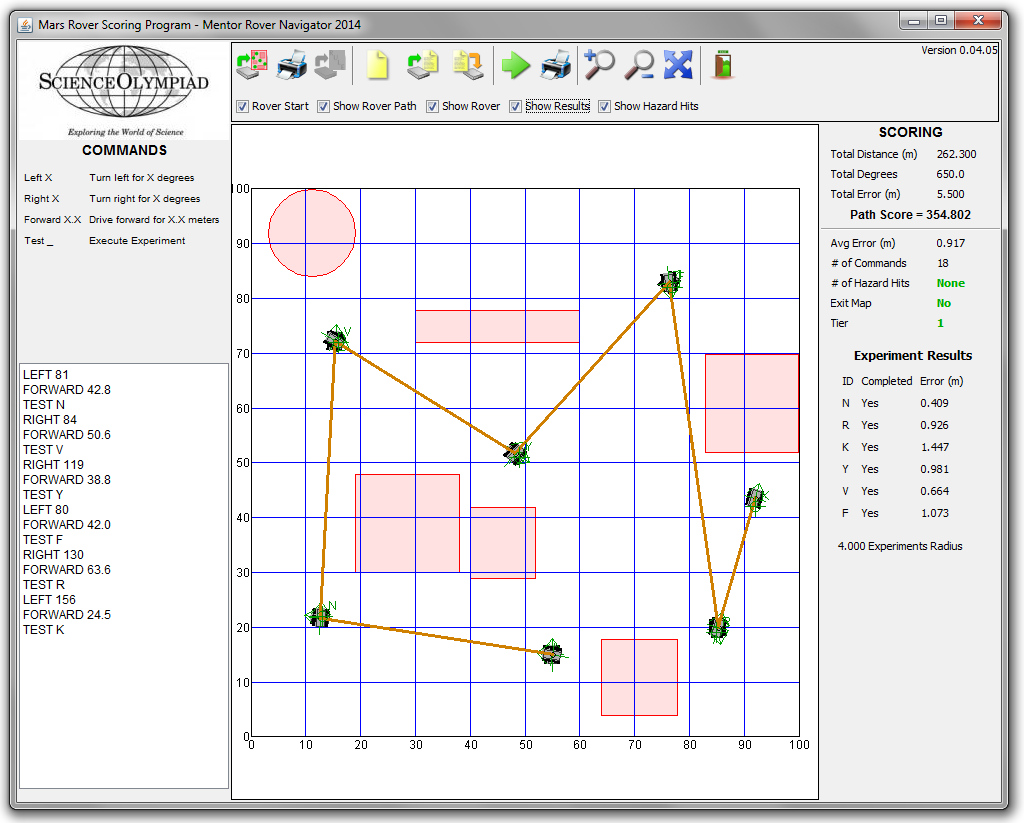Open a commands file from disk
This screenshot has height=823, width=1024.
[x=422, y=66]
